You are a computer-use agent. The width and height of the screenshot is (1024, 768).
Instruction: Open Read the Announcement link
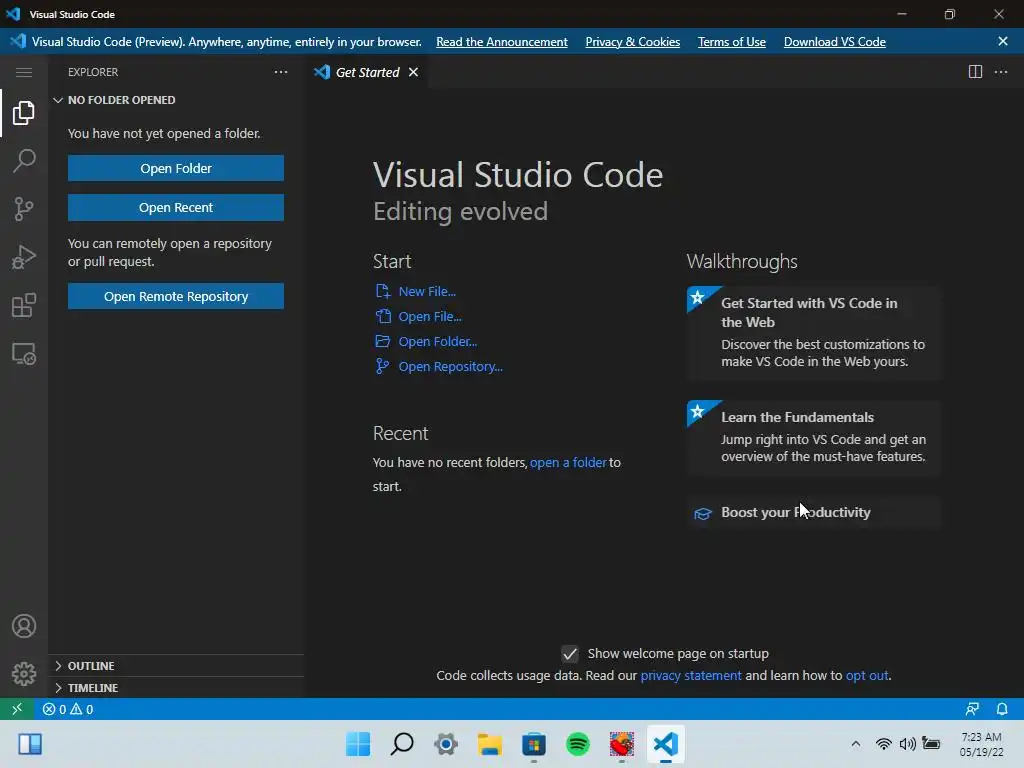(502, 42)
